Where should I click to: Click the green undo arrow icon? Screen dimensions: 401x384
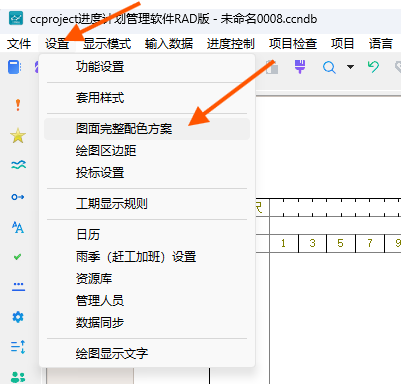[374, 67]
